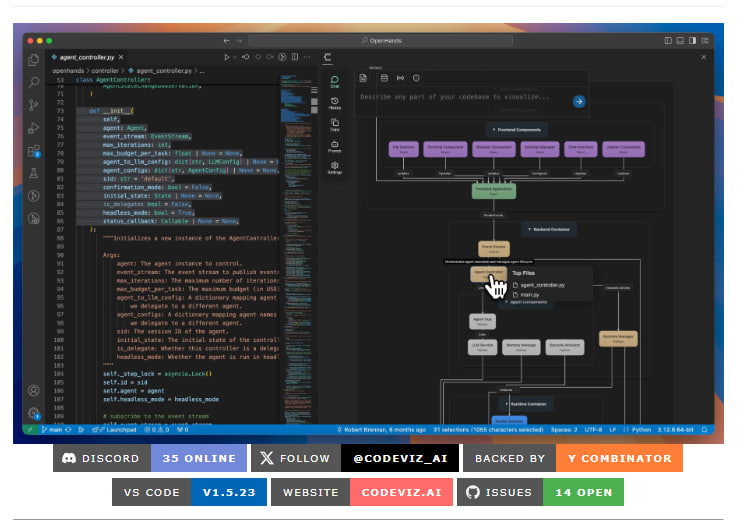Submit the prompt with the blue arrow button
Screen dimensions: 740x520
[579, 101]
